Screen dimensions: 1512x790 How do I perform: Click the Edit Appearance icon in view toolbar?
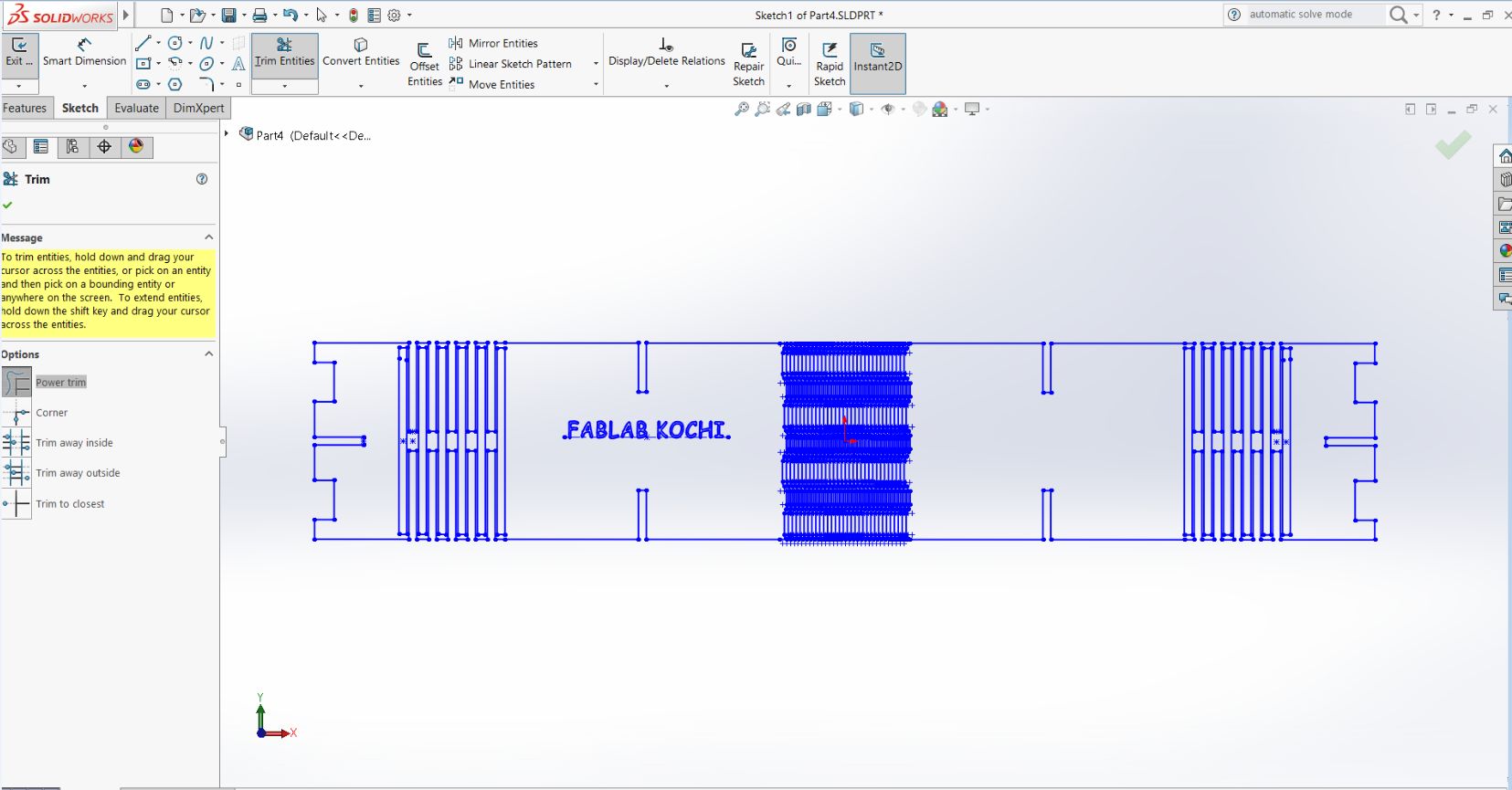[920, 109]
